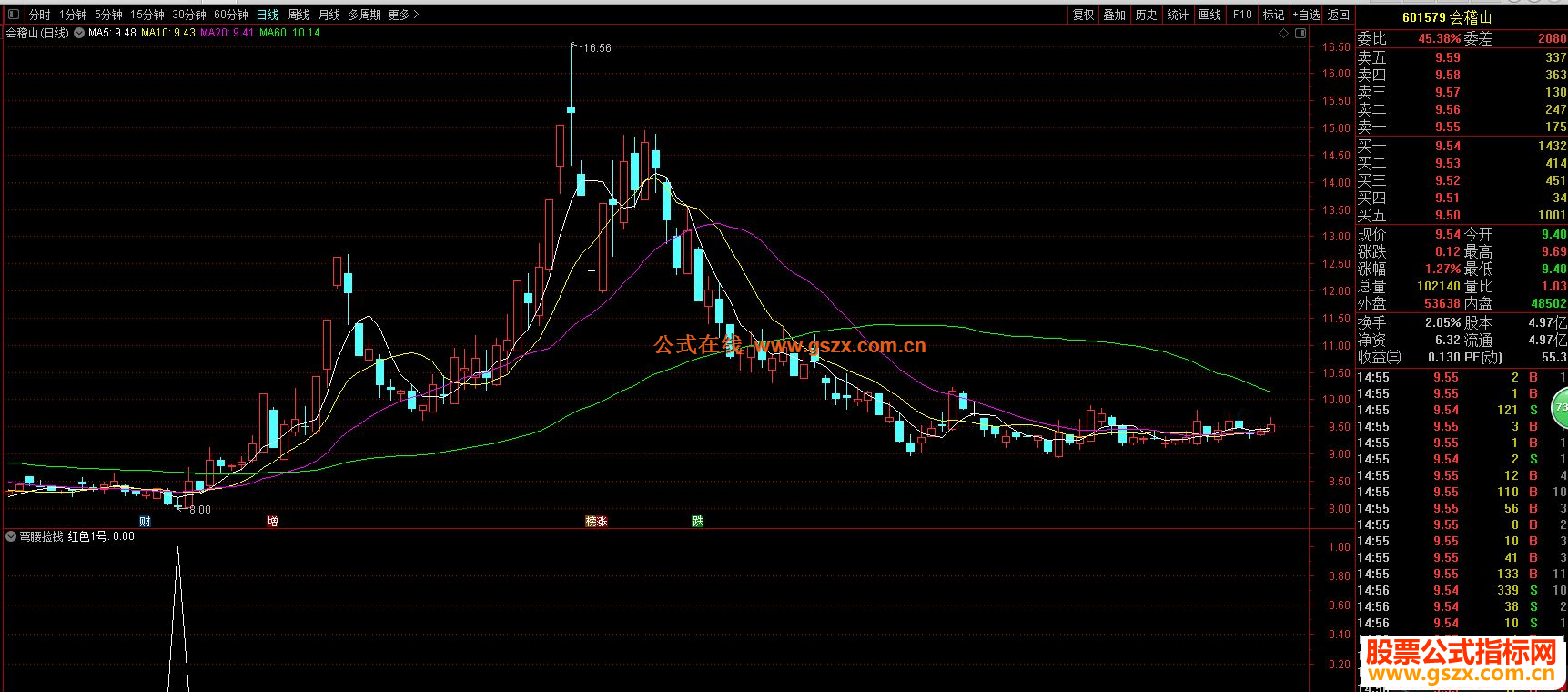Image resolution: width=1568 pixels, height=692 pixels.
Task: Select the 卖一 9.55 order book row
Action: click(x=1462, y=127)
